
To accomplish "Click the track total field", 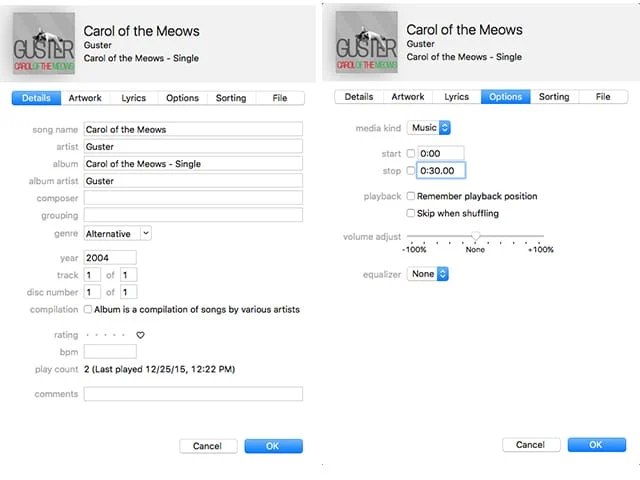I will (129, 275).
